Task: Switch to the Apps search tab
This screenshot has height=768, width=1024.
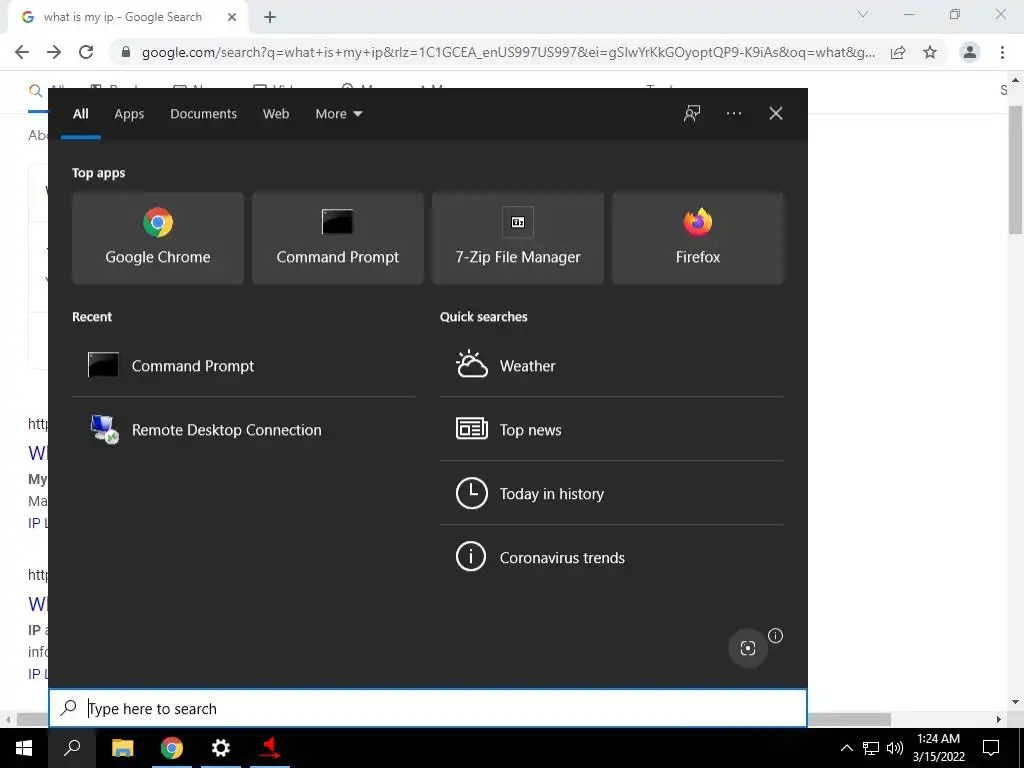Action: click(x=129, y=114)
